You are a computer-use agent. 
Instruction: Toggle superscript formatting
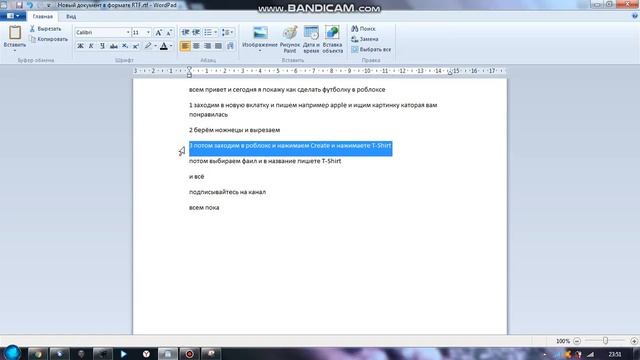pyautogui.click(x=136, y=46)
